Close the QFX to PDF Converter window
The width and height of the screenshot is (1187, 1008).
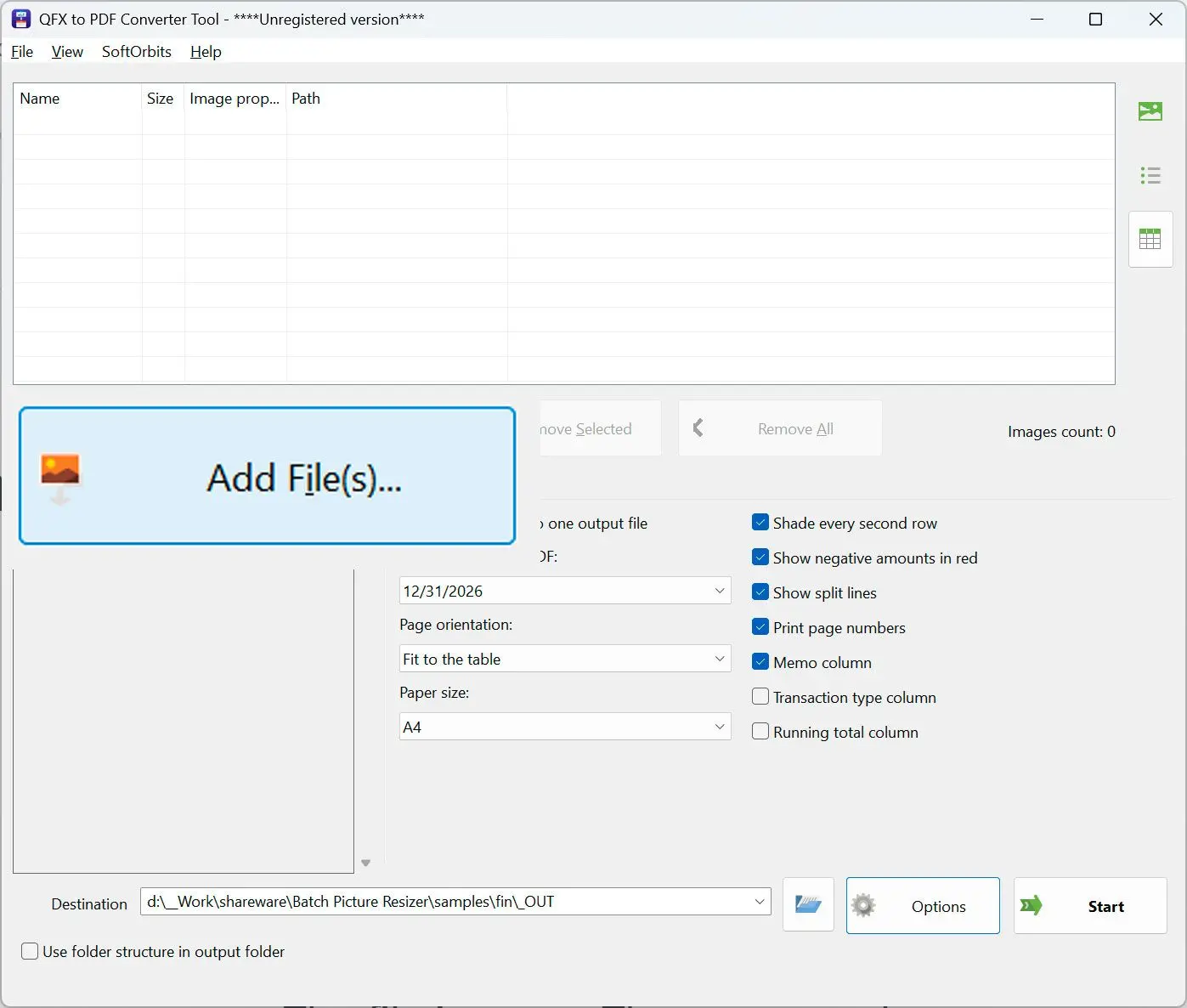pyautogui.click(x=1156, y=19)
